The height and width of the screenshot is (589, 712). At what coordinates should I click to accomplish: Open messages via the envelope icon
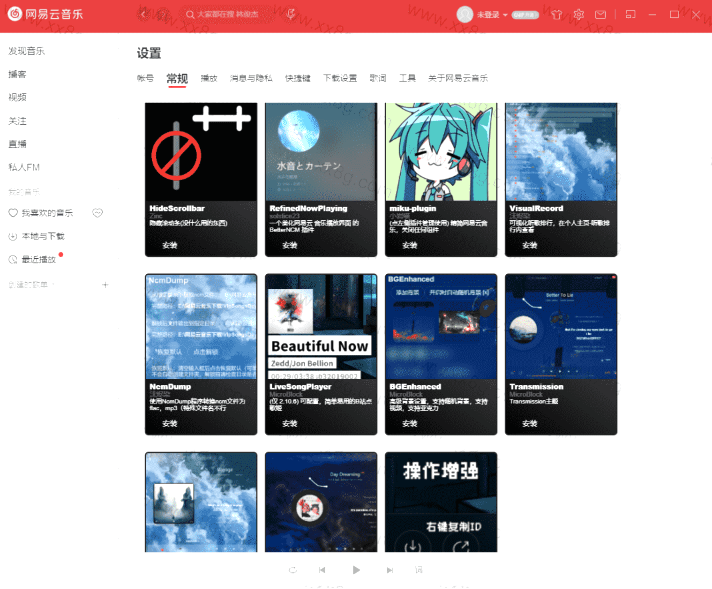[600, 15]
